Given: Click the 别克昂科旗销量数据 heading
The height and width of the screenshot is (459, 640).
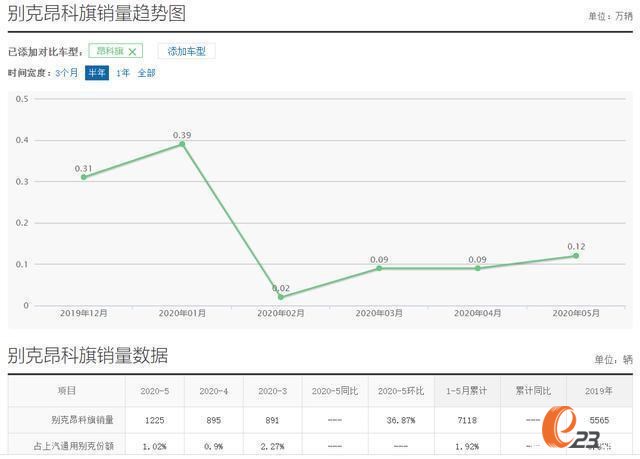Looking at the screenshot, I should pyautogui.click(x=88, y=355).
